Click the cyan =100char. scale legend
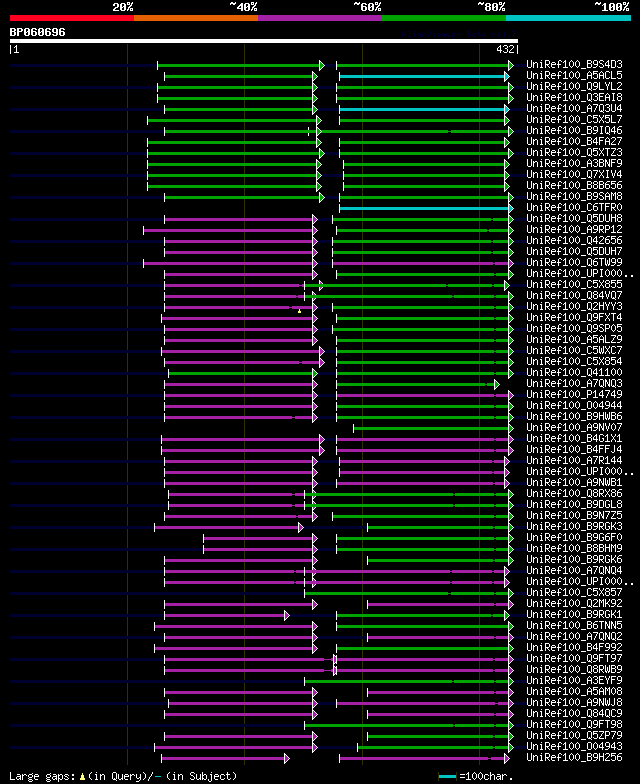Viewport: 640px width, 784px height. [476, 776]
